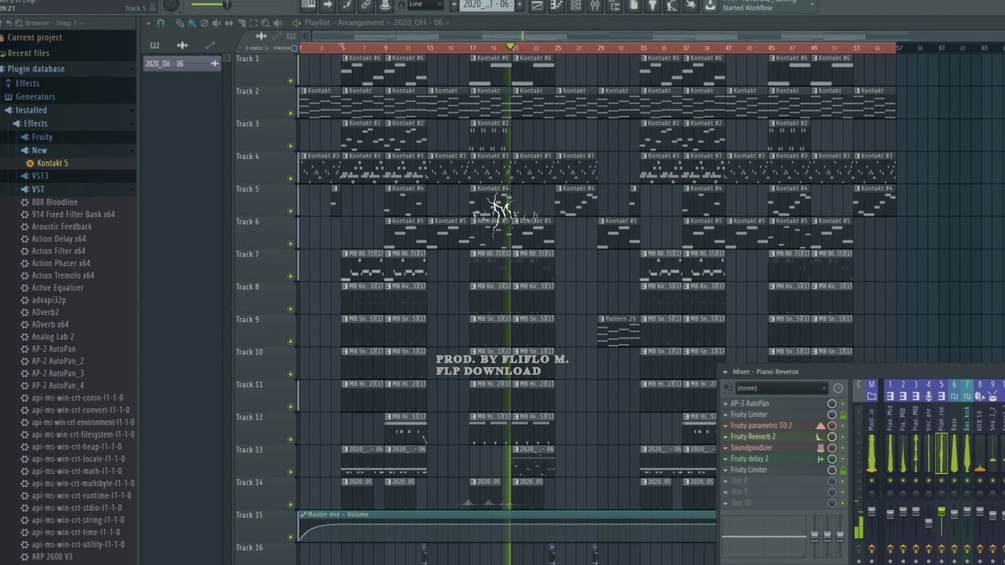The height and width of the screenshot is (565, 1005).
Task: Select the Playback speaker tool in playlist toolbar
Action: 278,23
